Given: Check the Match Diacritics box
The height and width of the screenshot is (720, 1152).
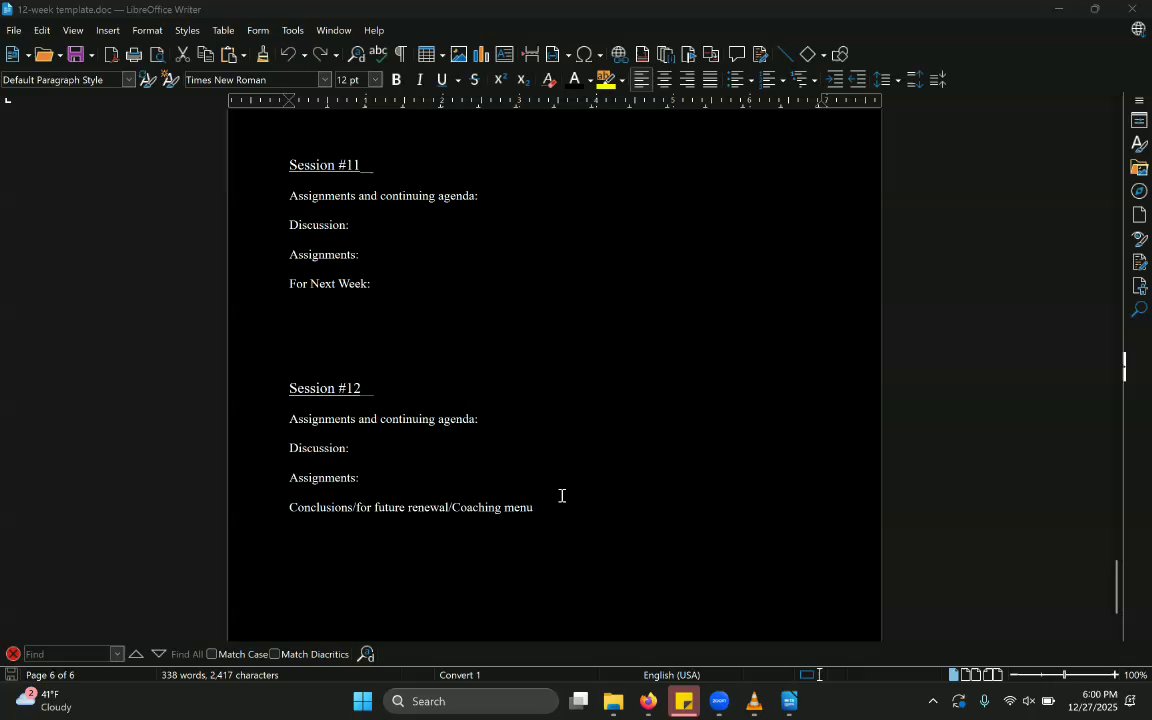Looking at the screenshot, I should [x=275, y=654].
